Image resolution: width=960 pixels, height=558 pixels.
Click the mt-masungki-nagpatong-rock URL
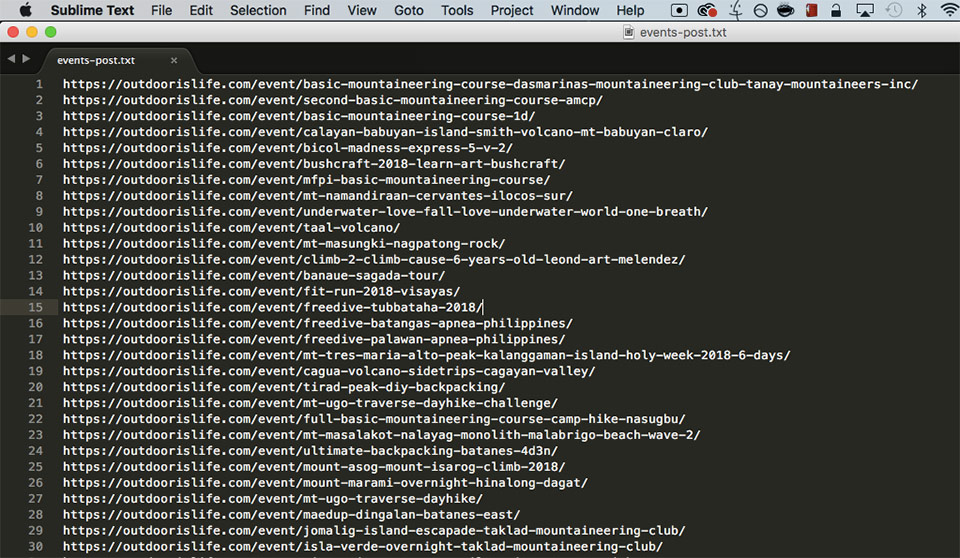point(284,243)
